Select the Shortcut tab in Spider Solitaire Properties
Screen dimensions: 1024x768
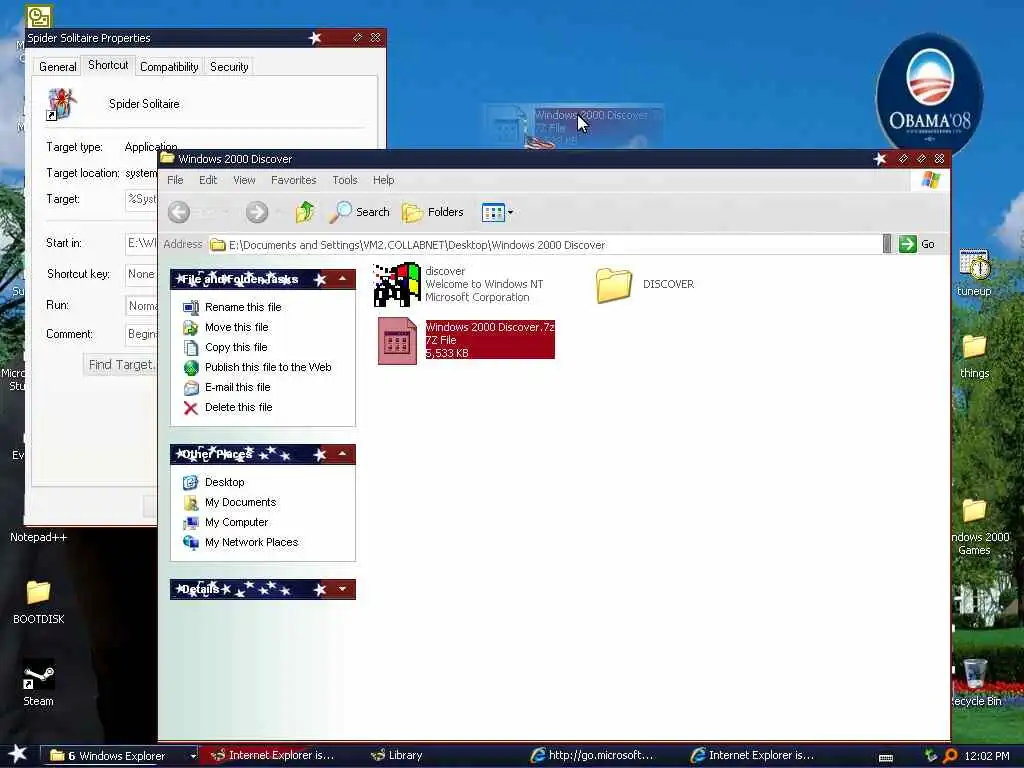108,65
